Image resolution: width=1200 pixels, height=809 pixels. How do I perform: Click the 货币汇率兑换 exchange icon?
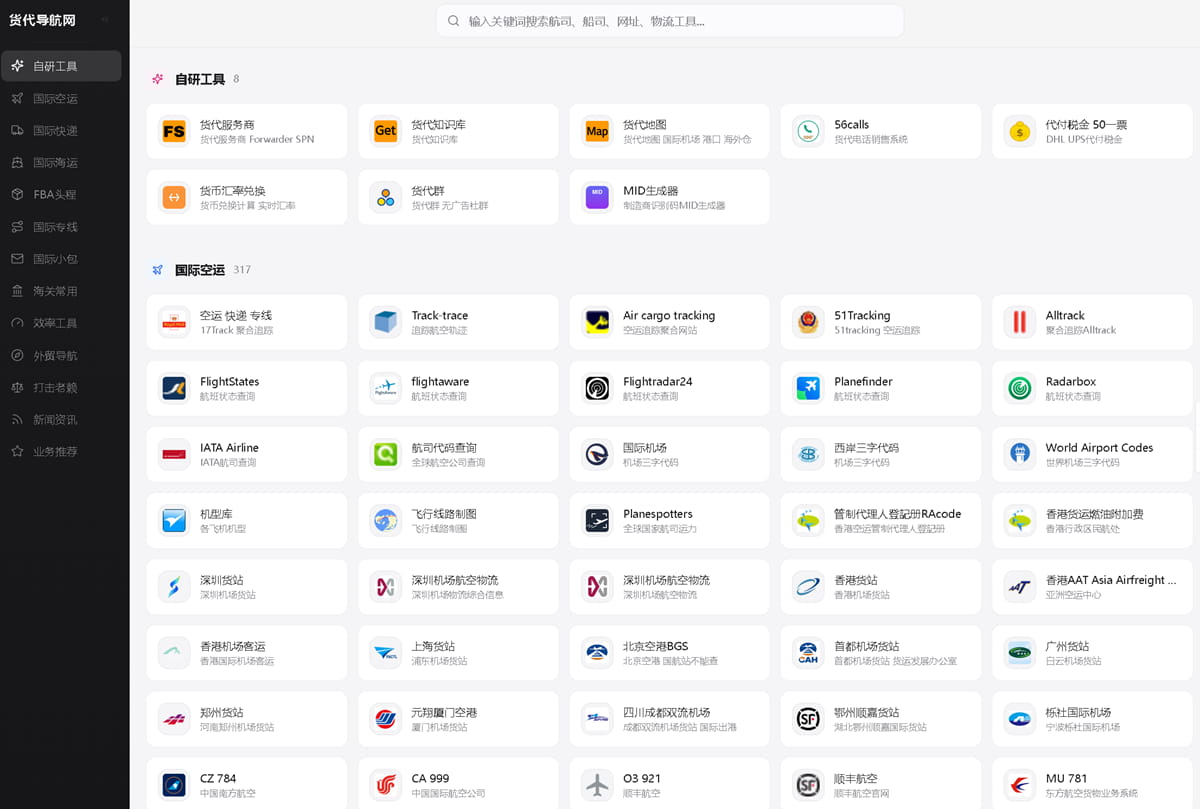click(174, 197)
